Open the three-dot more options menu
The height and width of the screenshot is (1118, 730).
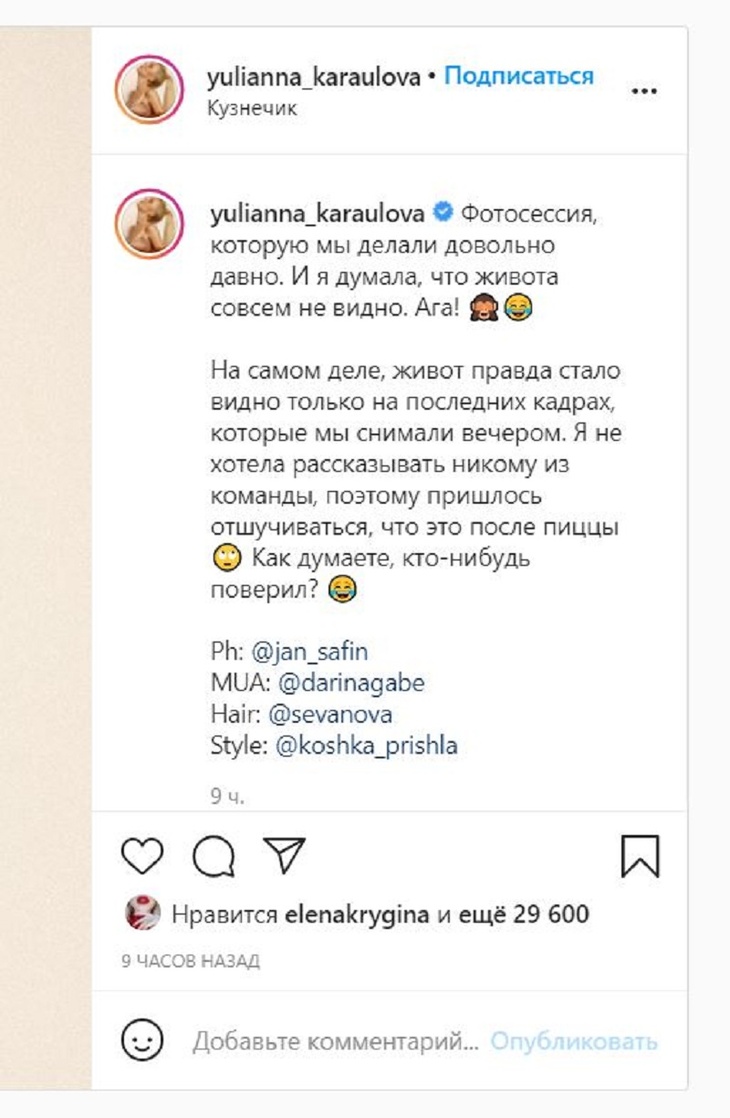tap(644, 91)
